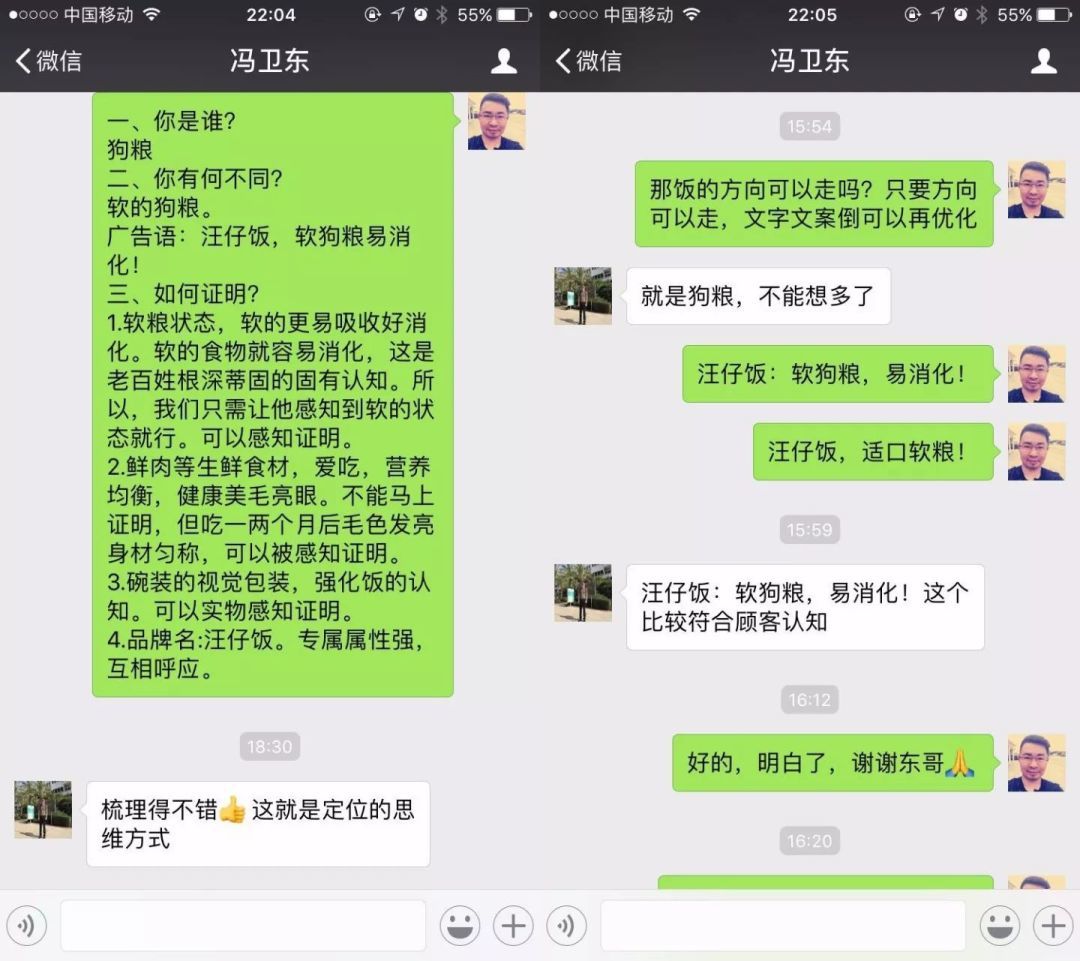The width and height of the screenshot is (1080, 961).
Task: Tap avatar beside '梳理得不错' message
Action: point(43,809)
